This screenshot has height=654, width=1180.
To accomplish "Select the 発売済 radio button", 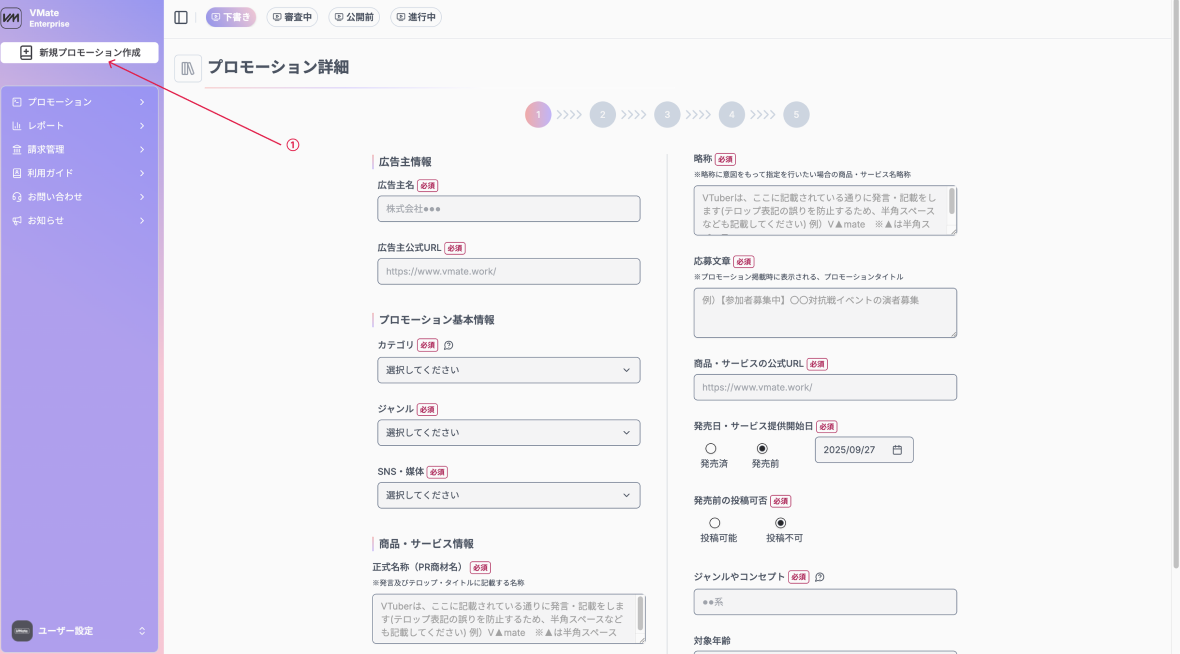I will [711, 449].
